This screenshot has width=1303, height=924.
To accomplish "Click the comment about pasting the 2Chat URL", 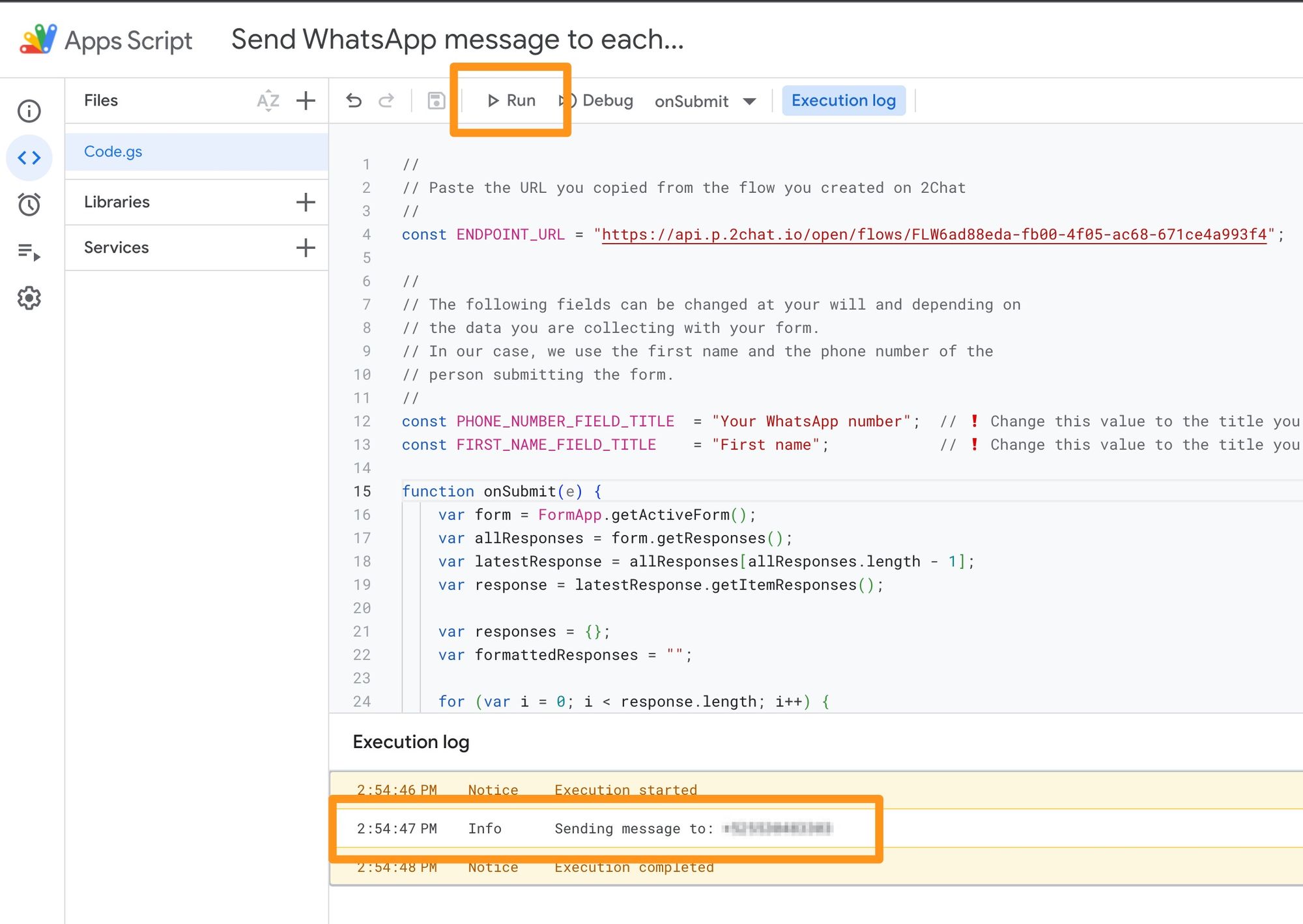I will pos(684,188).
